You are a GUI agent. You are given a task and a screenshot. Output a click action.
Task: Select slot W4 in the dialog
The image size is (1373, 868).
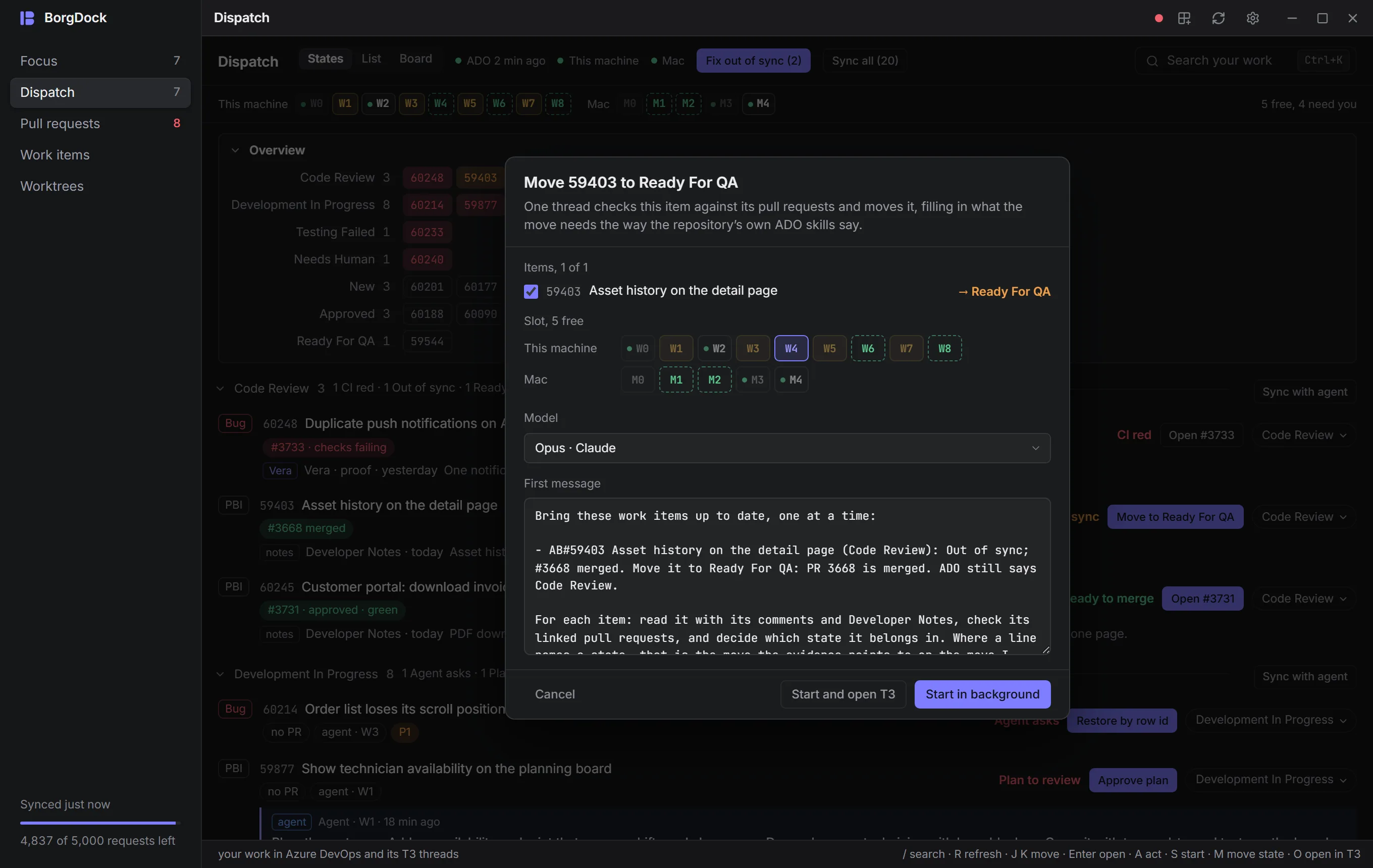pos(791,348)
